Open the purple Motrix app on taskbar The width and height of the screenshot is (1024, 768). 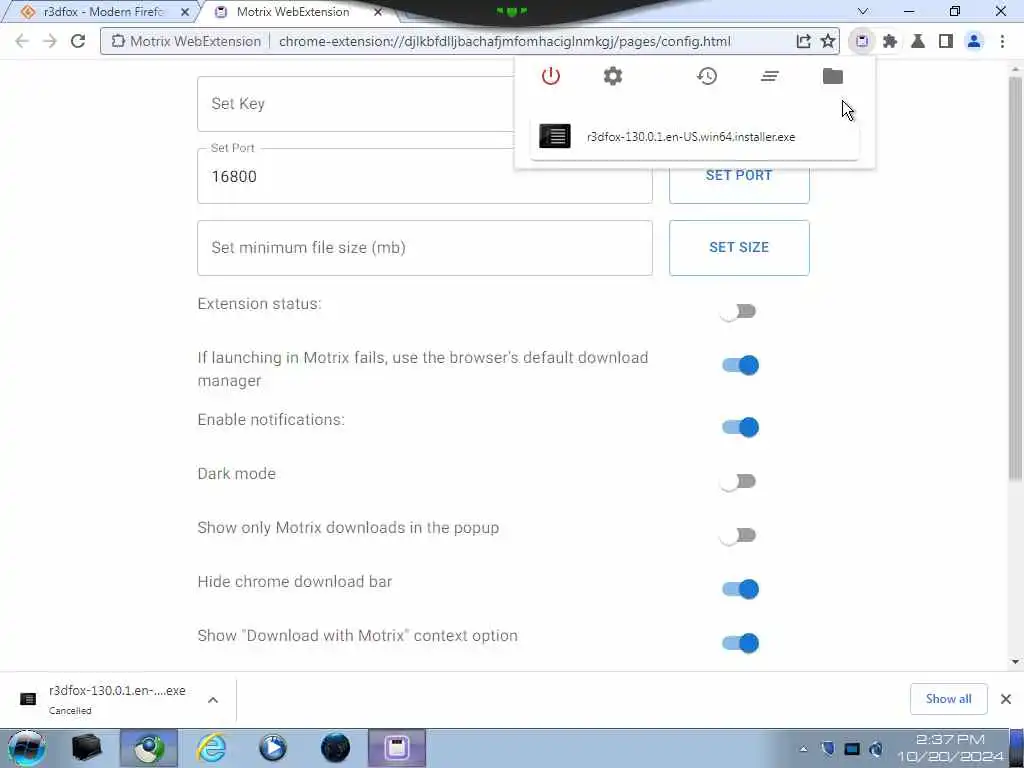click(x=397, y=748)
